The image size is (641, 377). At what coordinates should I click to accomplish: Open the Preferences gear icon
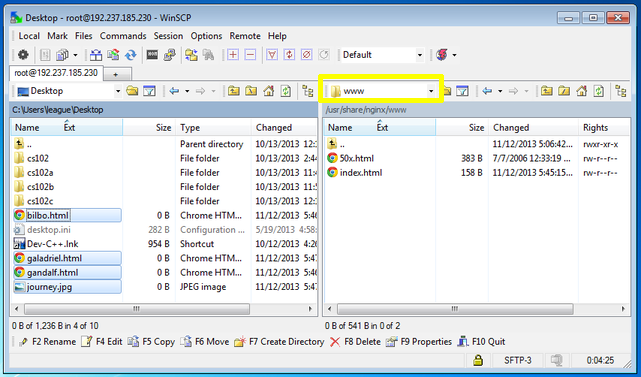(x=23, y=55)
